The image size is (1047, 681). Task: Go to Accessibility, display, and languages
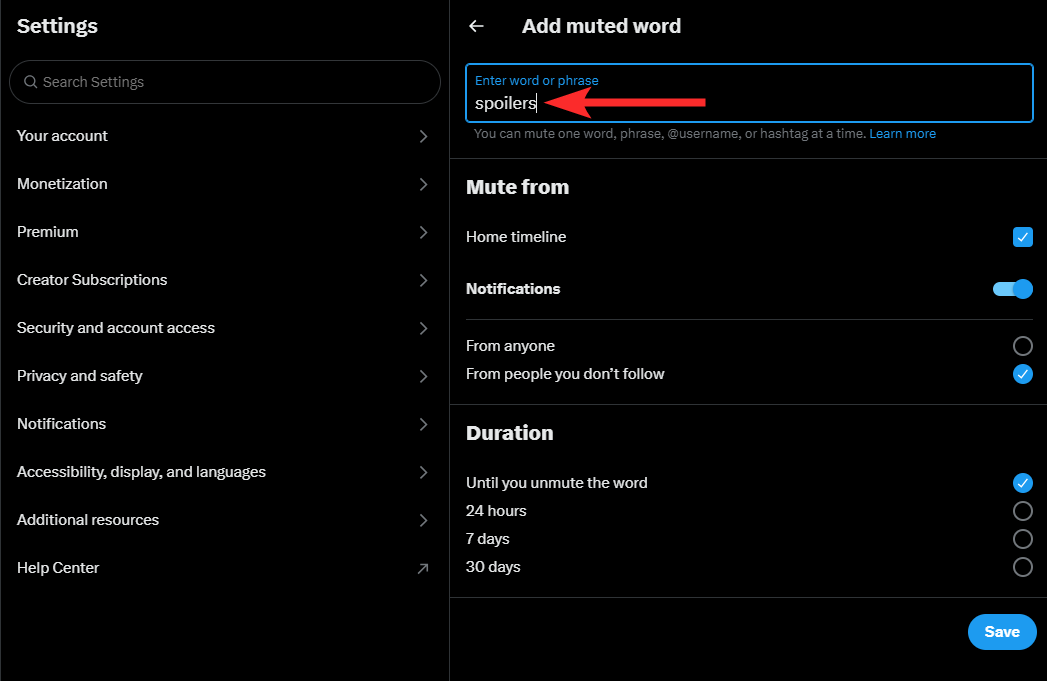coord(141,472)
